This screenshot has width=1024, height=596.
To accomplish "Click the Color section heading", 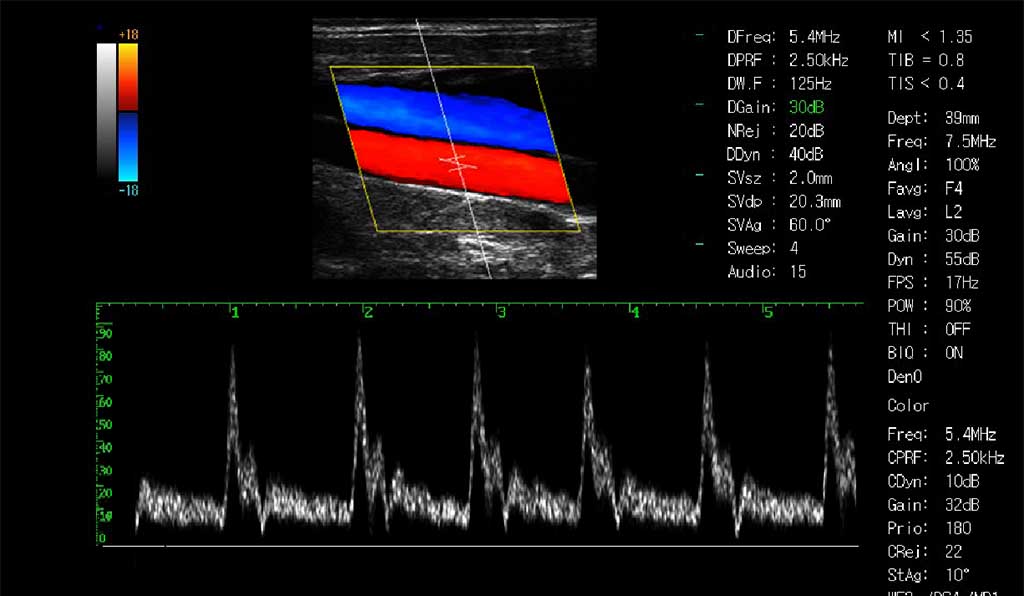I will coord(908,406).
